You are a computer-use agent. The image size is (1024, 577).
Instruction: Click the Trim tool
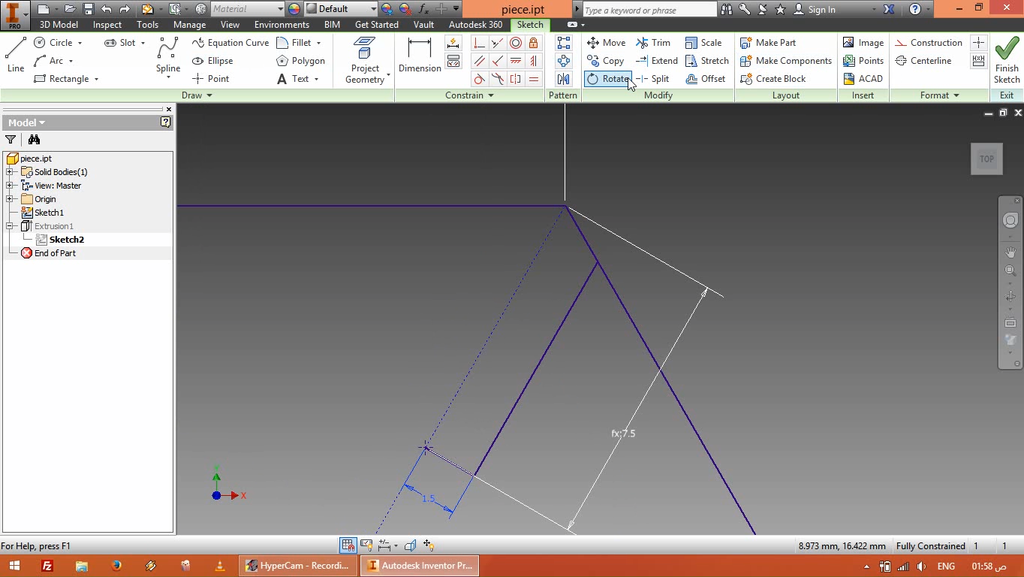(x=653, y=42)
